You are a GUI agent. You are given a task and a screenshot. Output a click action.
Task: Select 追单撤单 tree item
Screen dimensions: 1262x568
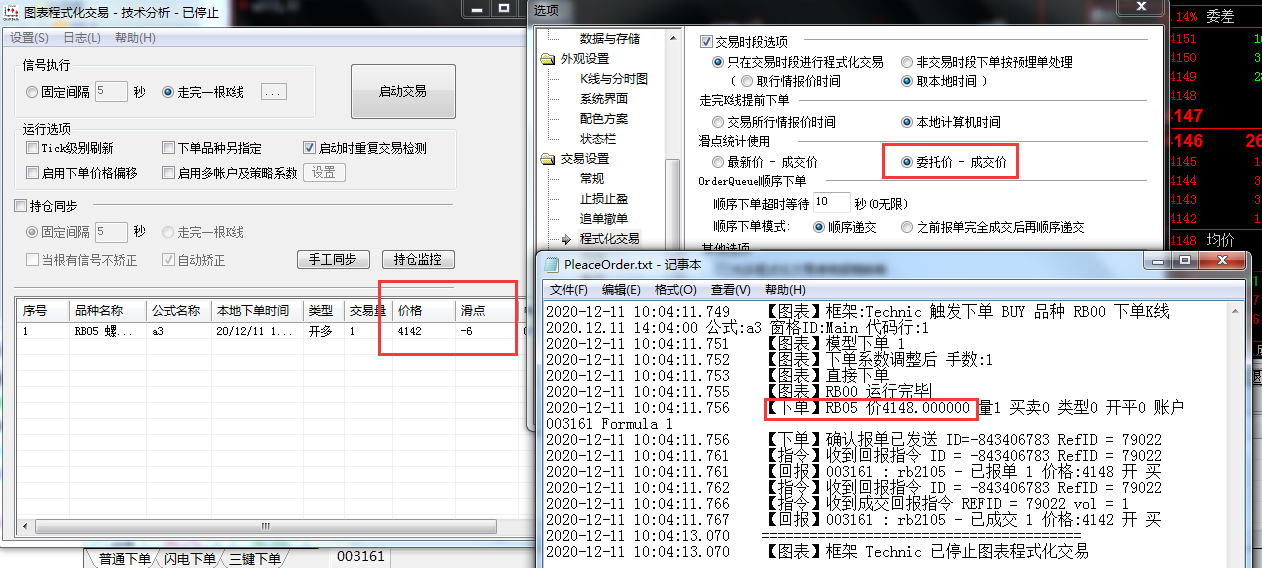(x=603, y=219)
